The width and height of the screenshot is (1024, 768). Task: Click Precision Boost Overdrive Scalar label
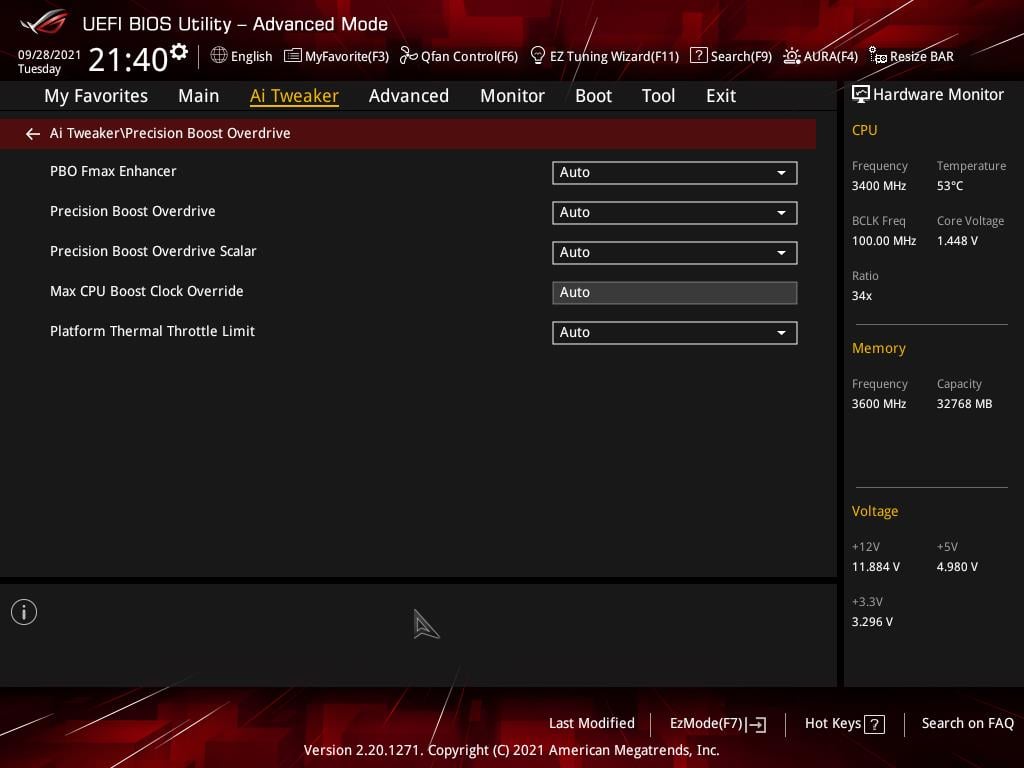153,251
